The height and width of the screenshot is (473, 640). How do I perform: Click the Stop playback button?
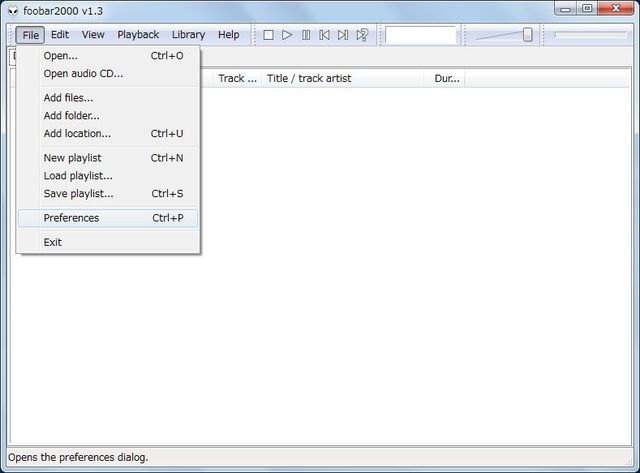click(x=268, y=35)
